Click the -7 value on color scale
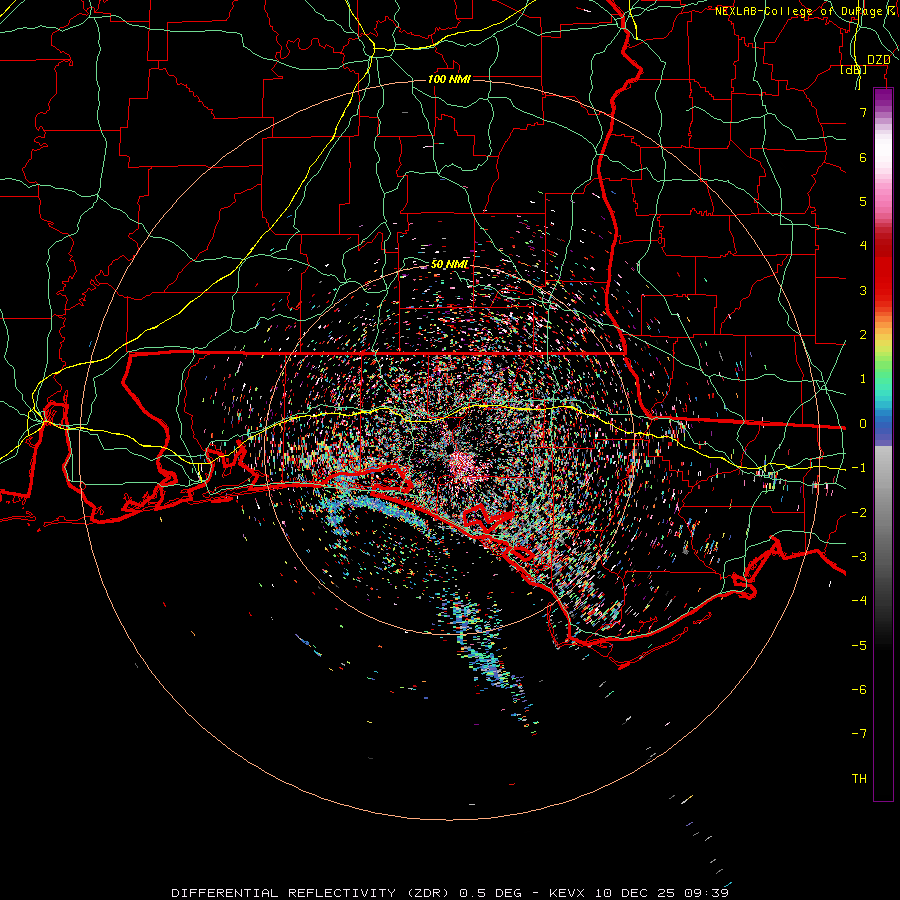900x900 pixels. tap(859, 734)
